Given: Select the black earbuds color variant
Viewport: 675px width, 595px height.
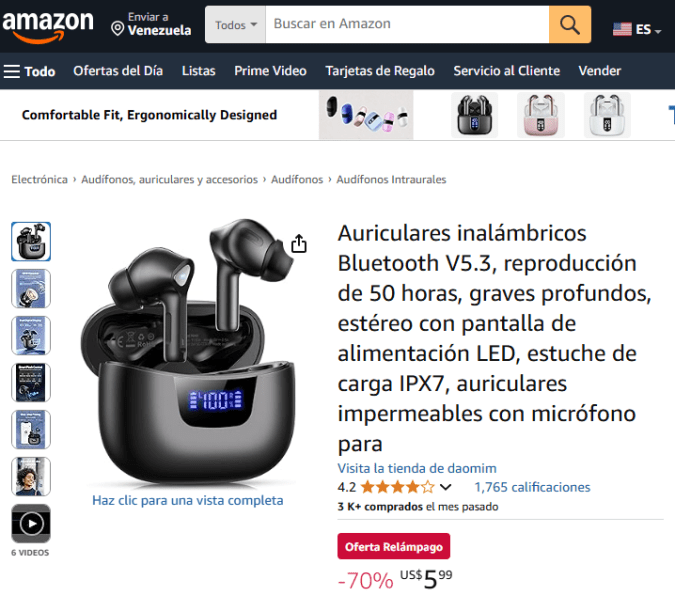Looking at the screenshot, I should [x=474, y=115].
